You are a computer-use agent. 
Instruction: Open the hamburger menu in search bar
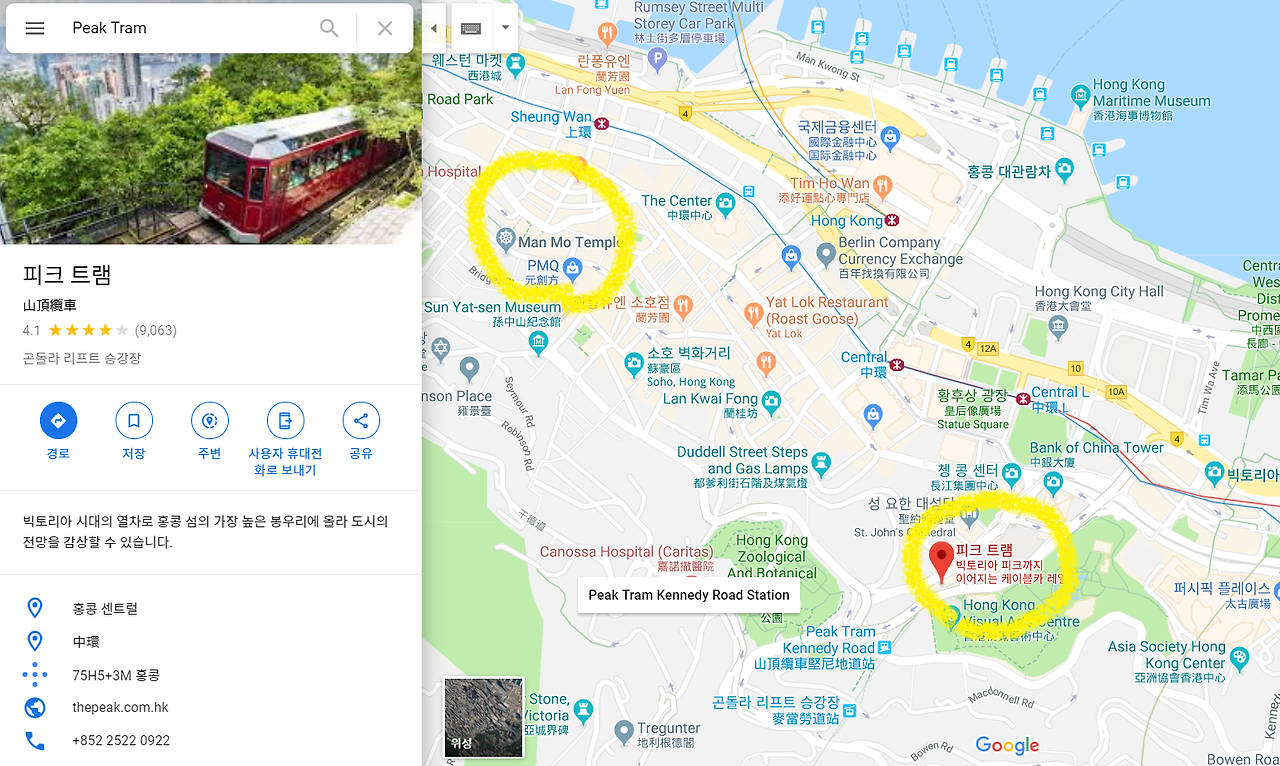click(x=35, y=28)
